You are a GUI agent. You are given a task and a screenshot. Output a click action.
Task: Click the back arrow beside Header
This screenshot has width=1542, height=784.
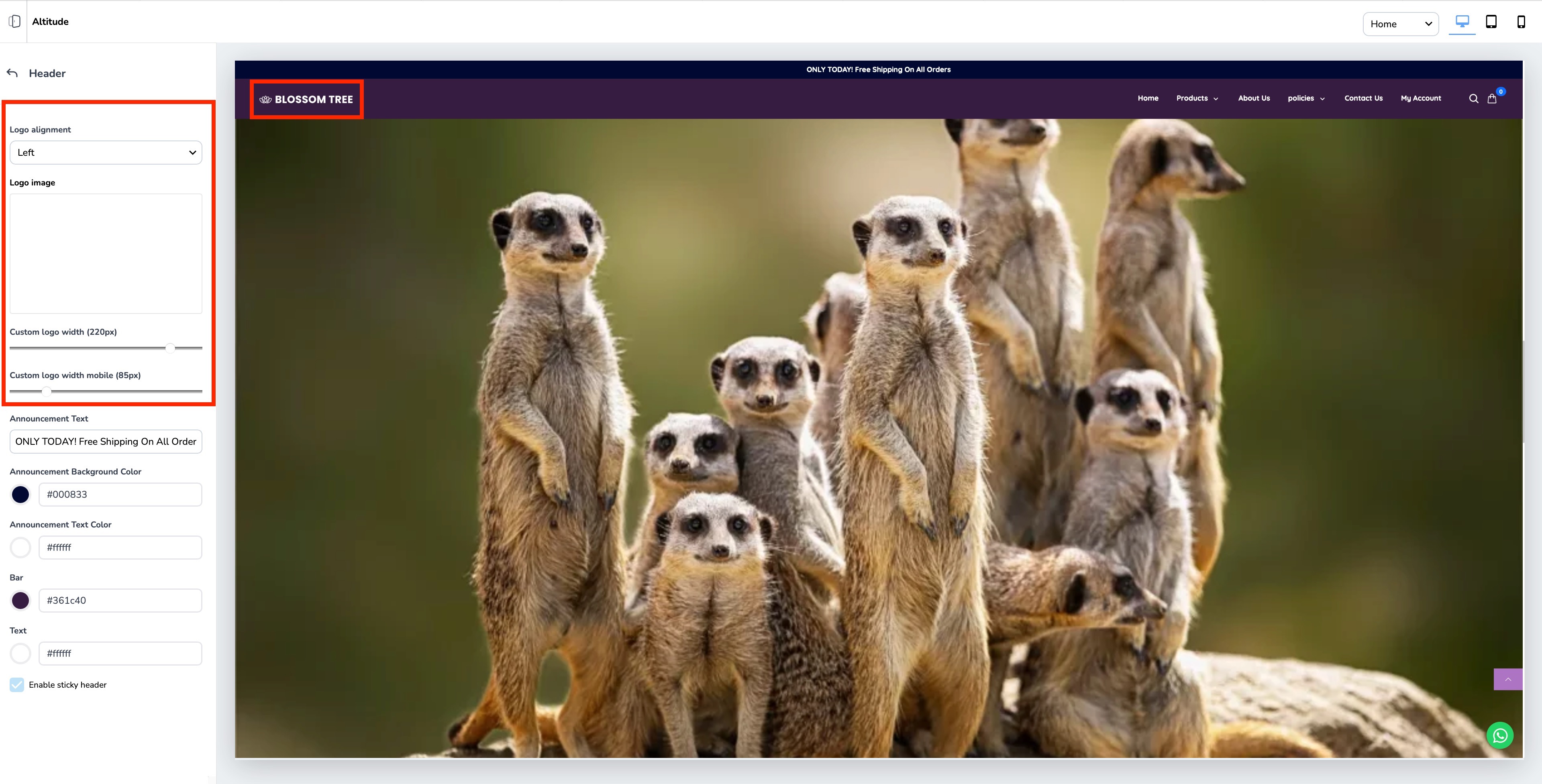coord(12,73)
